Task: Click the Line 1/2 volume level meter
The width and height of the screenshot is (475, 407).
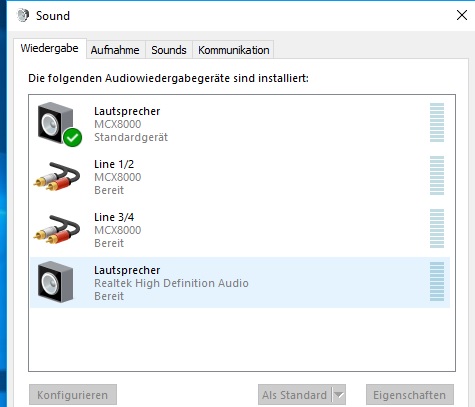Action: (437, 176)
